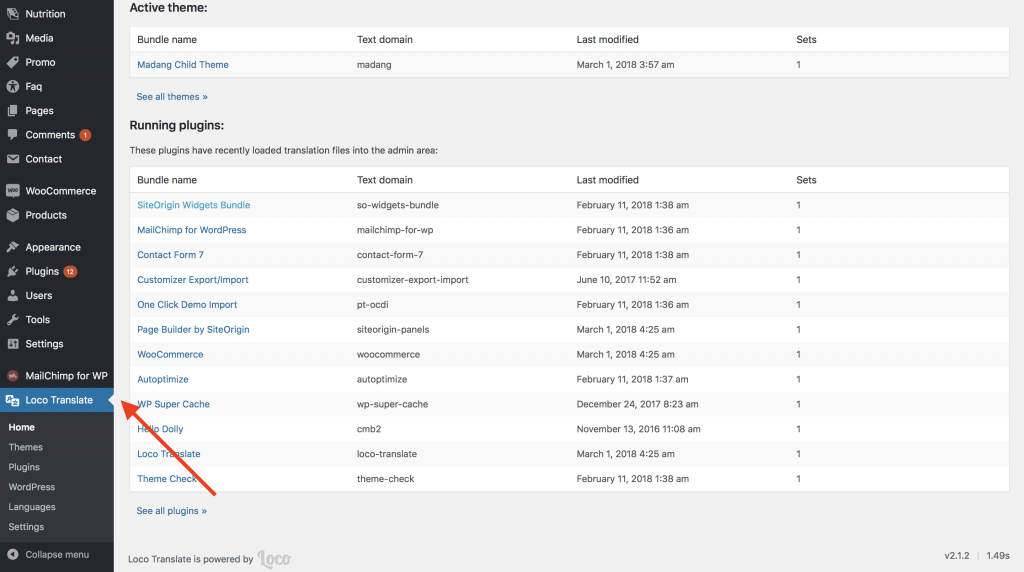Viewport: 1024px width, 572px height.
Task: Click the Plugins plug icon
Action: tap(12, 271)
